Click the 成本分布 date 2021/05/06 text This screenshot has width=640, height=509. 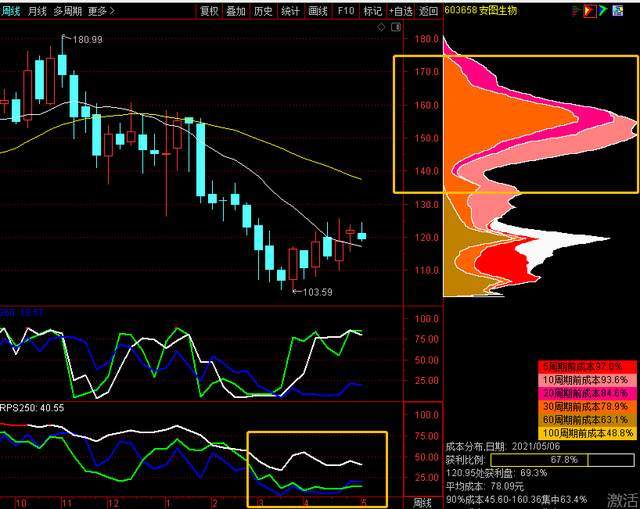pyautogui.click(x=502, y=446)
